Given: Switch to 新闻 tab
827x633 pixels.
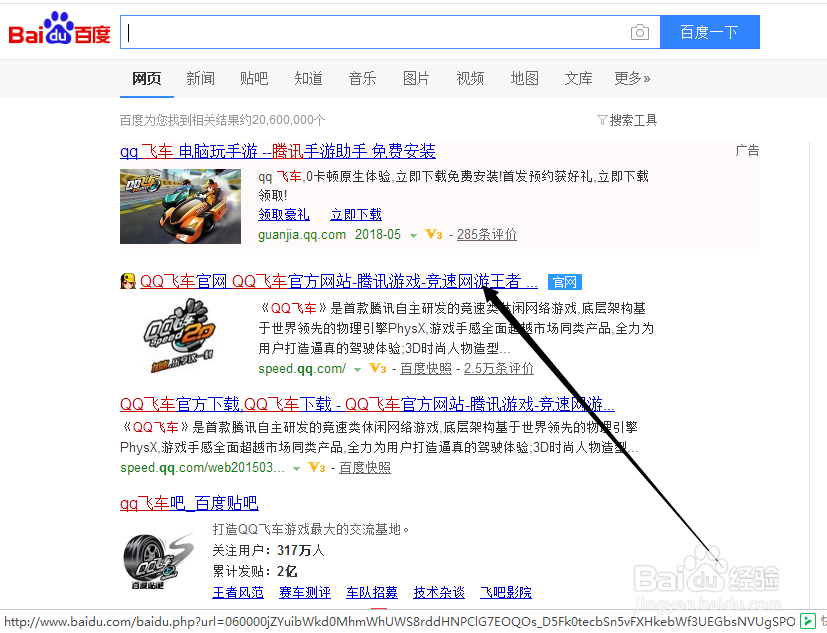Looking at the screenshot, I should point(200,79).
